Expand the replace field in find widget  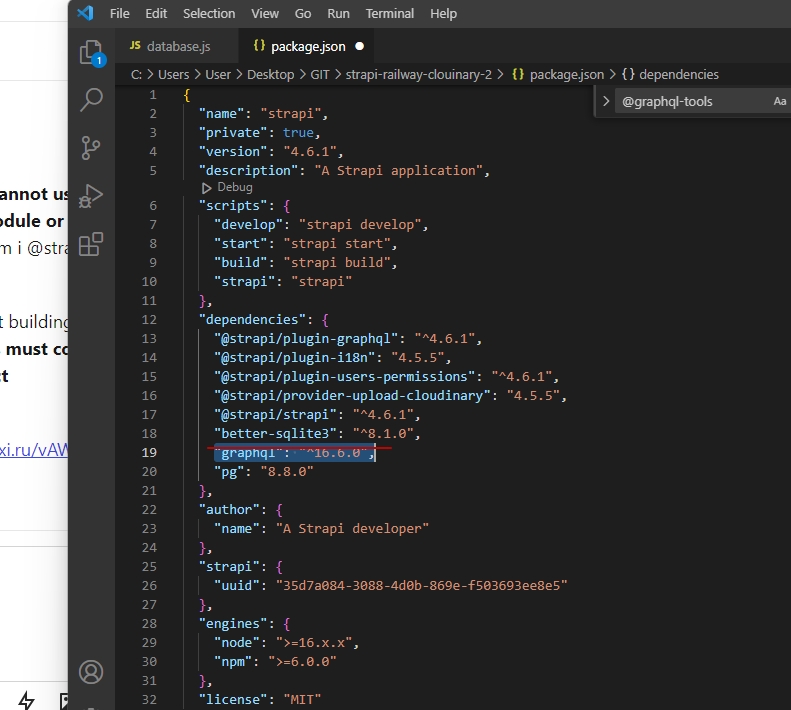coord(606,101)
